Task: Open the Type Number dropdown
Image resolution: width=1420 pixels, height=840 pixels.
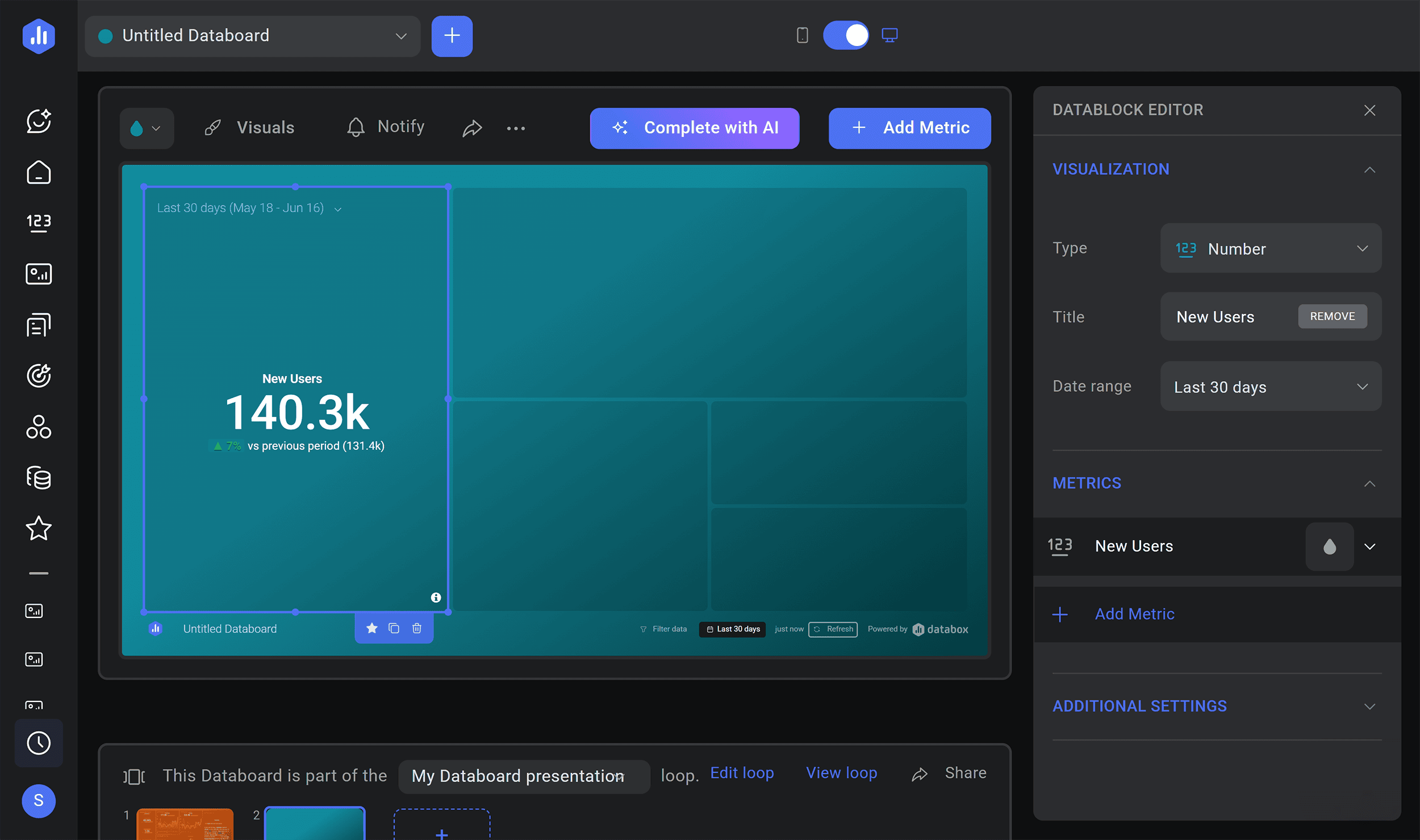Action: click(1271, 248)
